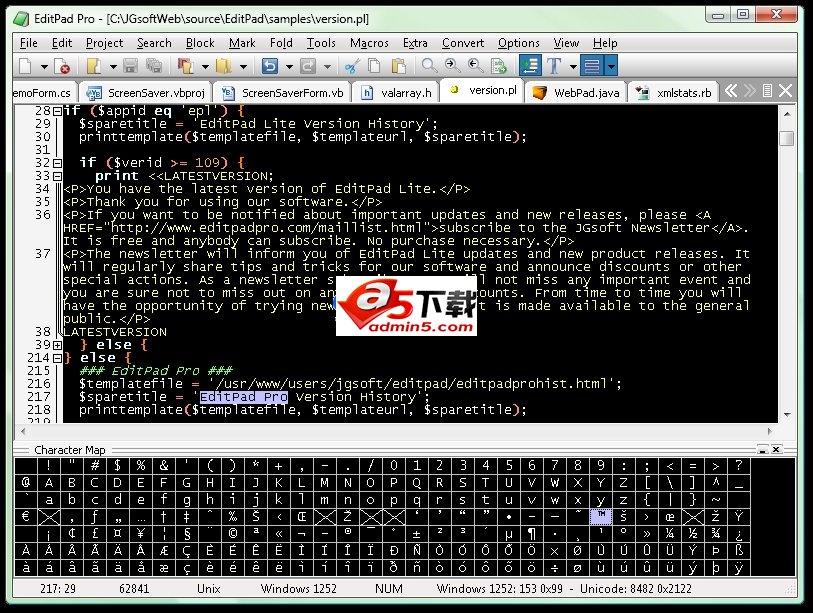Open the Convert menu
The height and width of the screenshot is (613, 813).
[x=462, y=43]
